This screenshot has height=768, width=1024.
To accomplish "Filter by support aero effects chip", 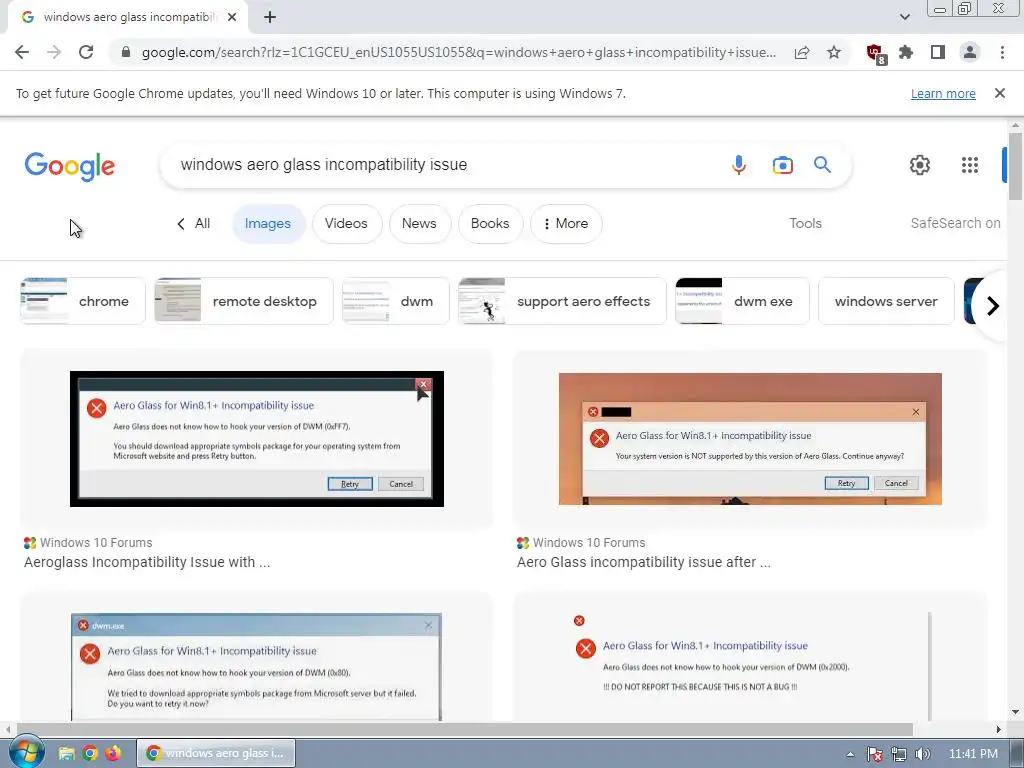I will coord(562,301).
